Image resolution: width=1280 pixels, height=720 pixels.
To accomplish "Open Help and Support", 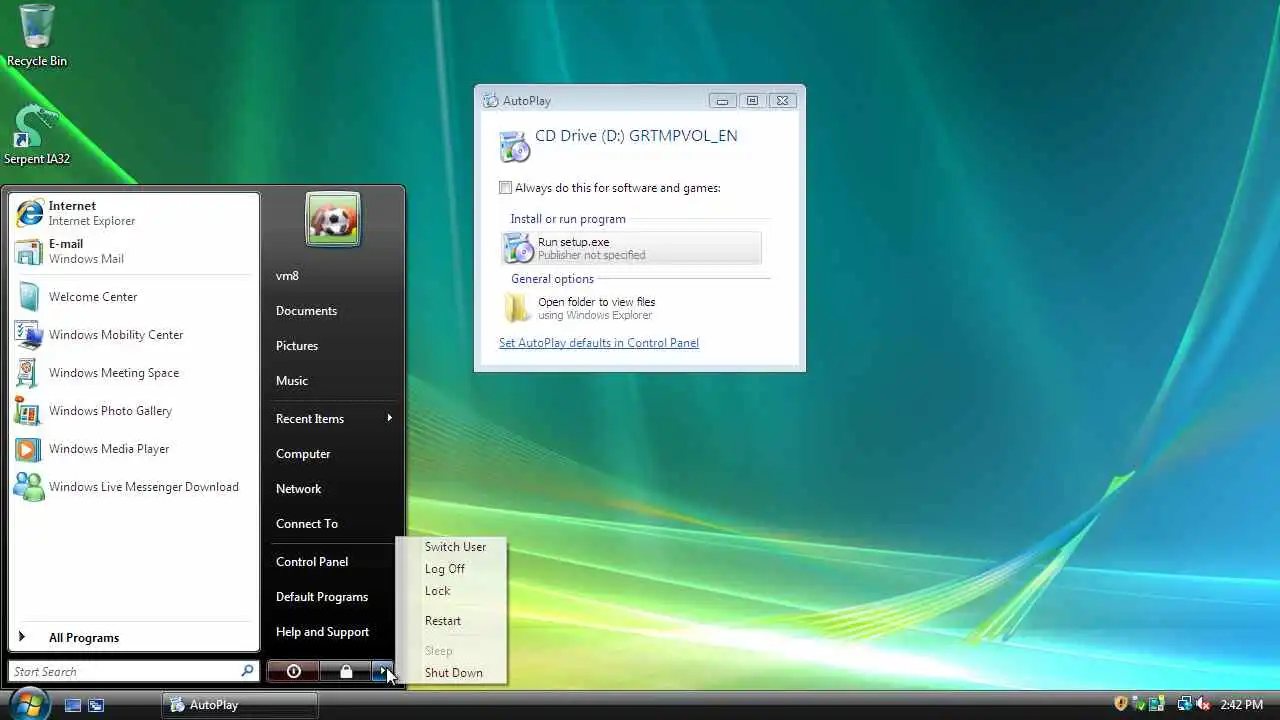I will (x=333, y=632).
